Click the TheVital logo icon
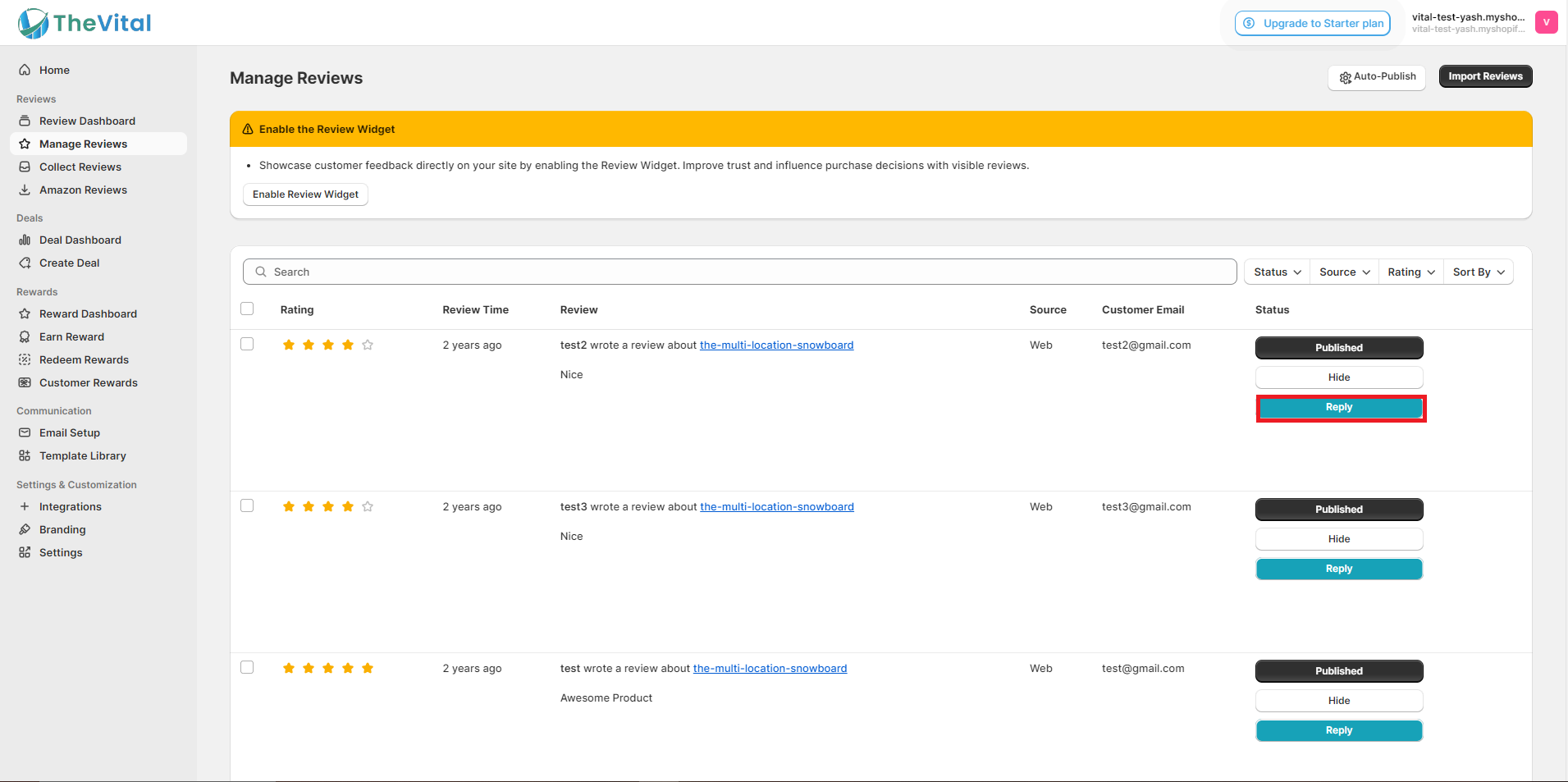Screen dimensions: 1568x782 (x=34, y=23)
